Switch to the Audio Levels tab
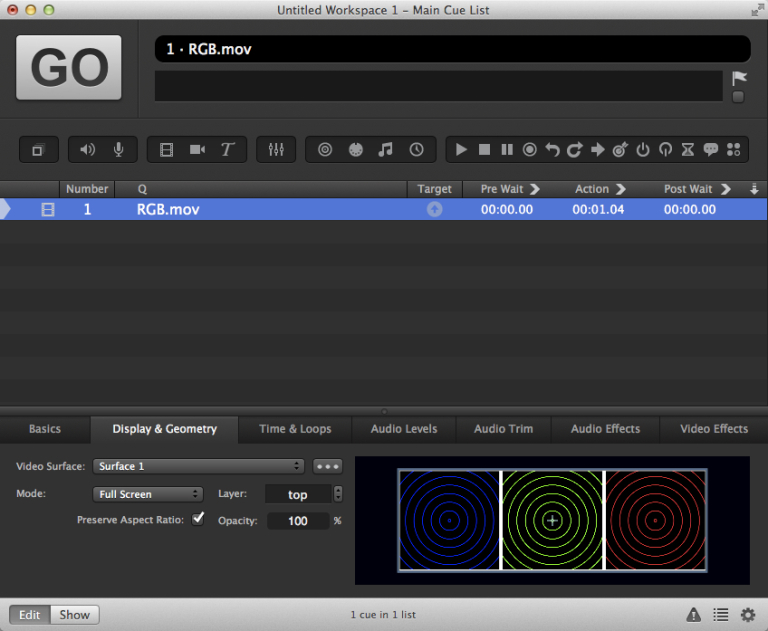The width and height of the screenshot is (768, 631). click(x=404, y=429)
